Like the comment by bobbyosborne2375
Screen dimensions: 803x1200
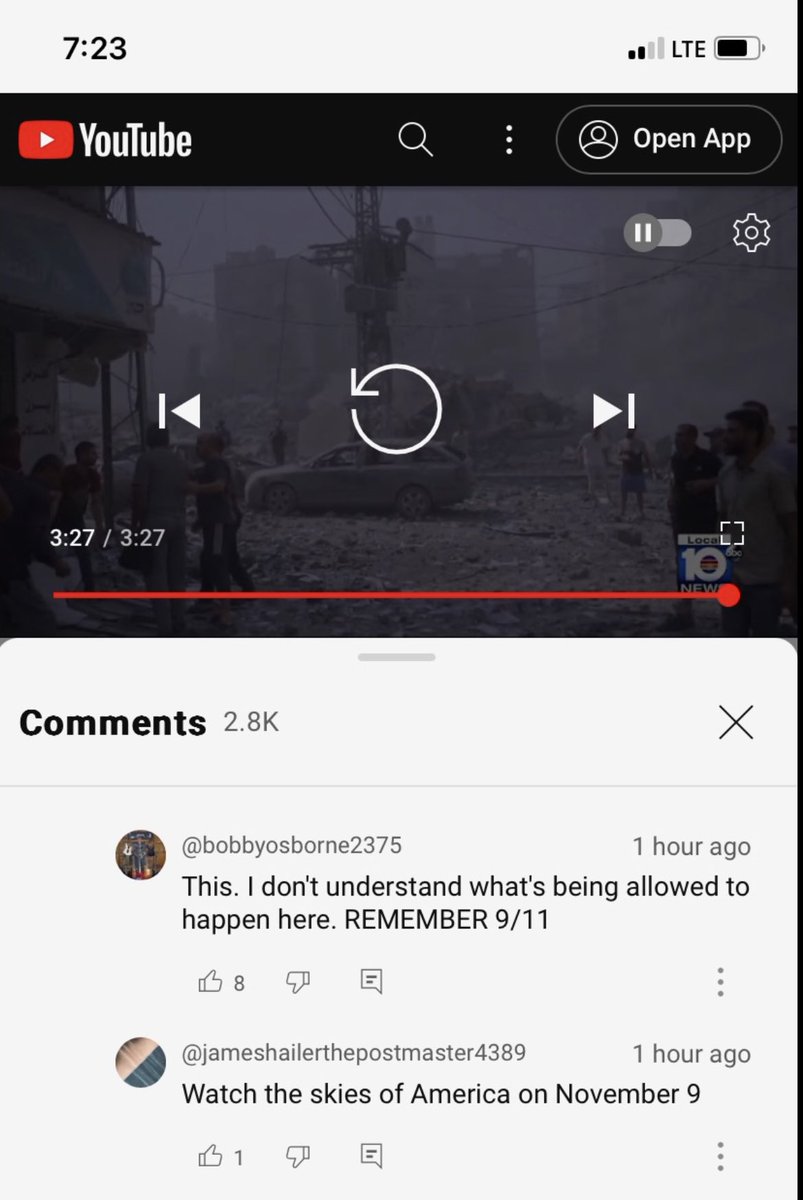click(x=211, y=982)
